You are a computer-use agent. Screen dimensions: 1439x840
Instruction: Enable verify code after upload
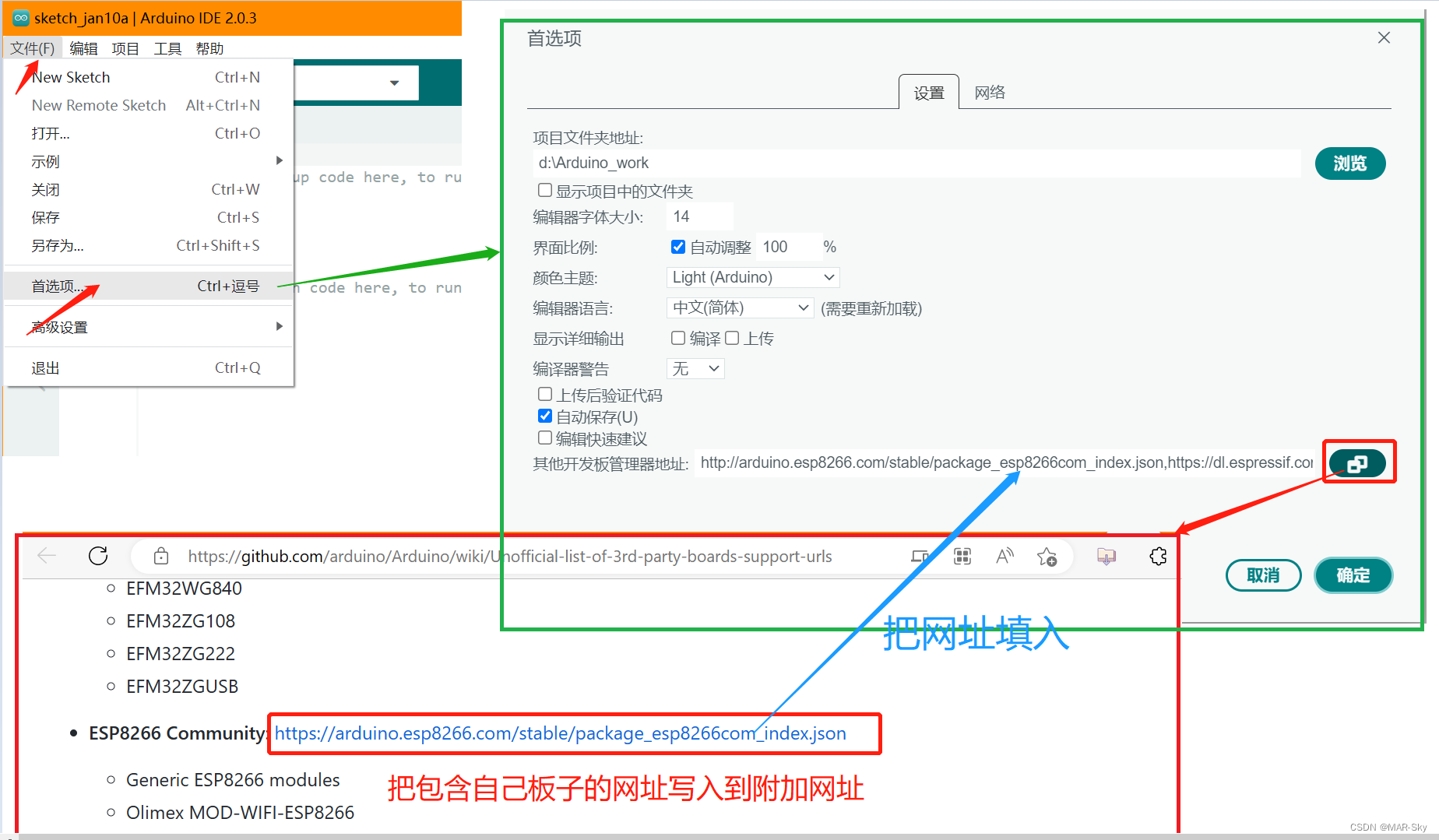click(x=545, y=395)
